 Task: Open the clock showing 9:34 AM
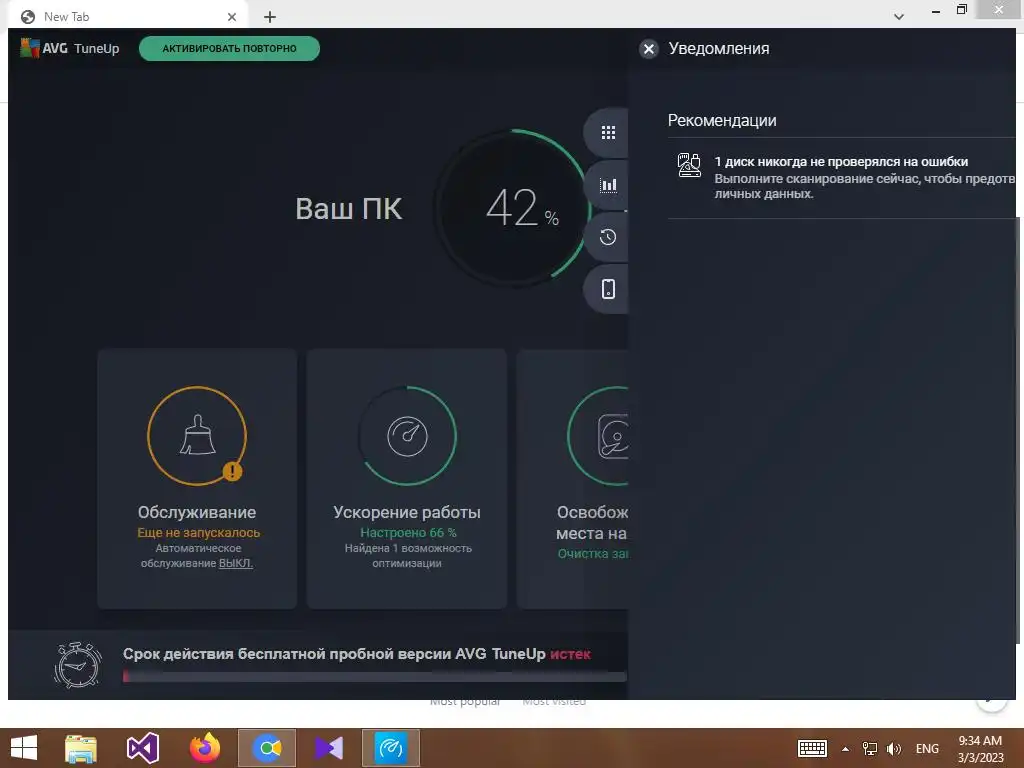click(980, 748)
